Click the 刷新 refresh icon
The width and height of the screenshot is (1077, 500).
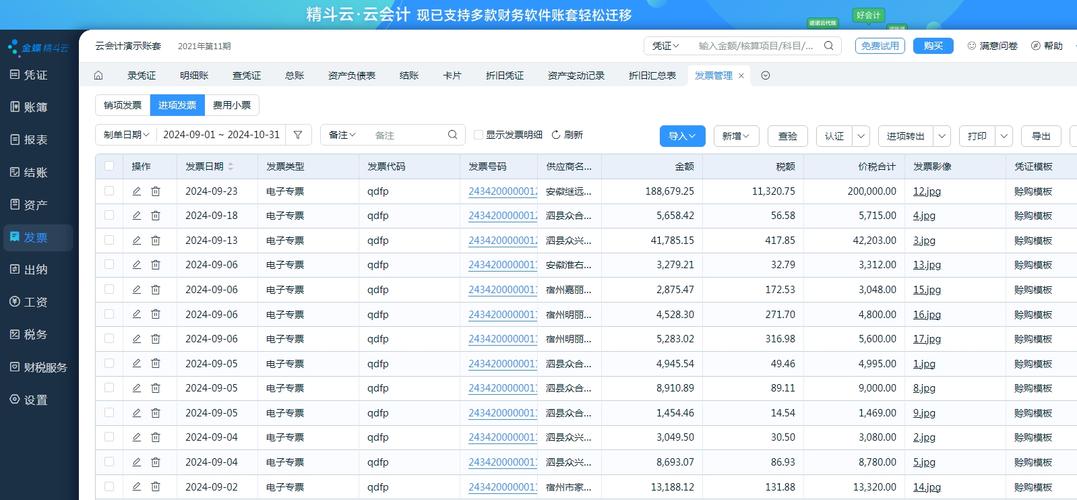pos(556,135)
